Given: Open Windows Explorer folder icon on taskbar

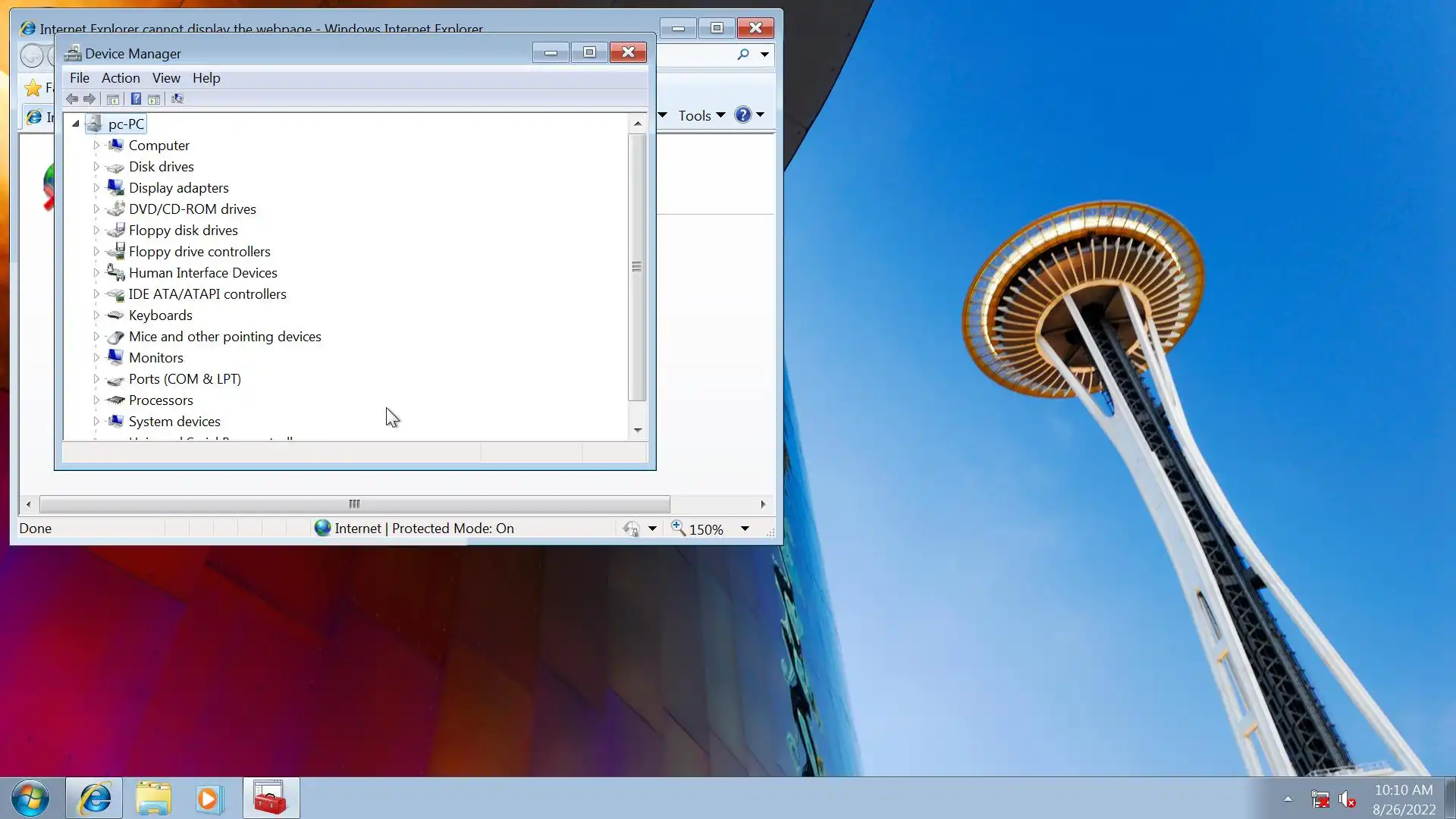Looking at the screenshot, I should (x=153, y=799).
